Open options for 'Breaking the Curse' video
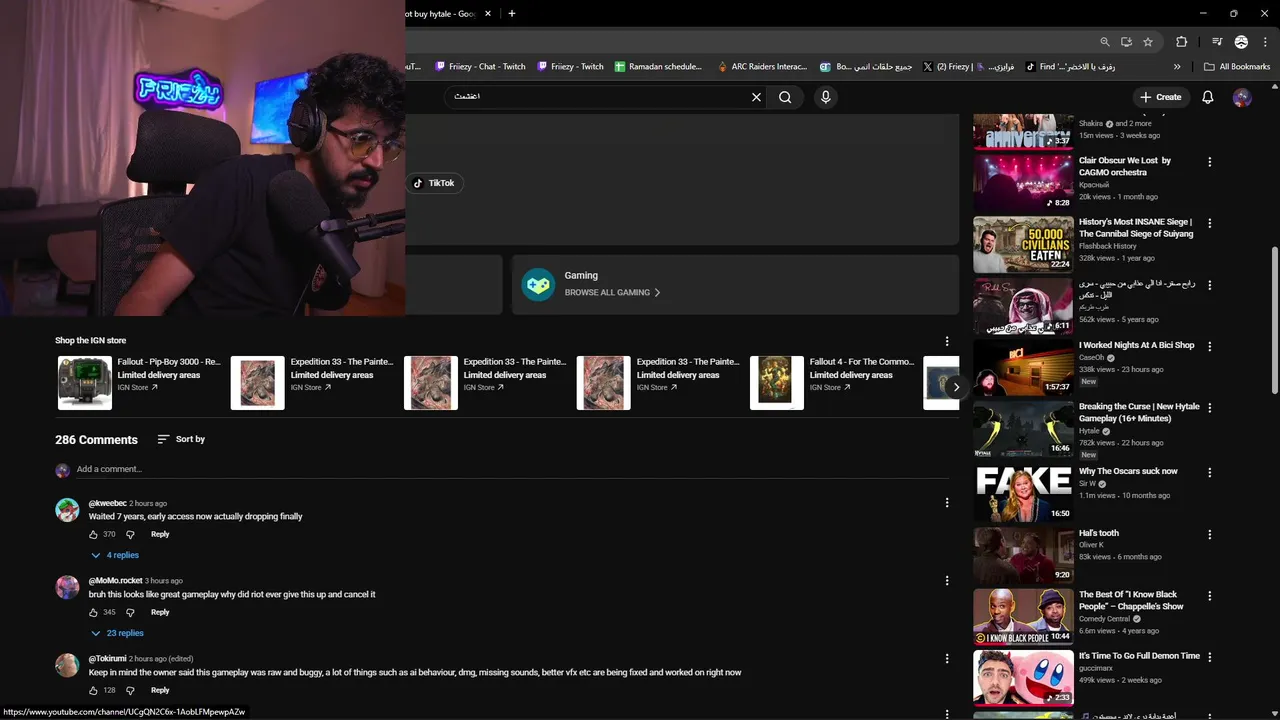This screenshot has width=1280, height=720. coord(1209,409)
